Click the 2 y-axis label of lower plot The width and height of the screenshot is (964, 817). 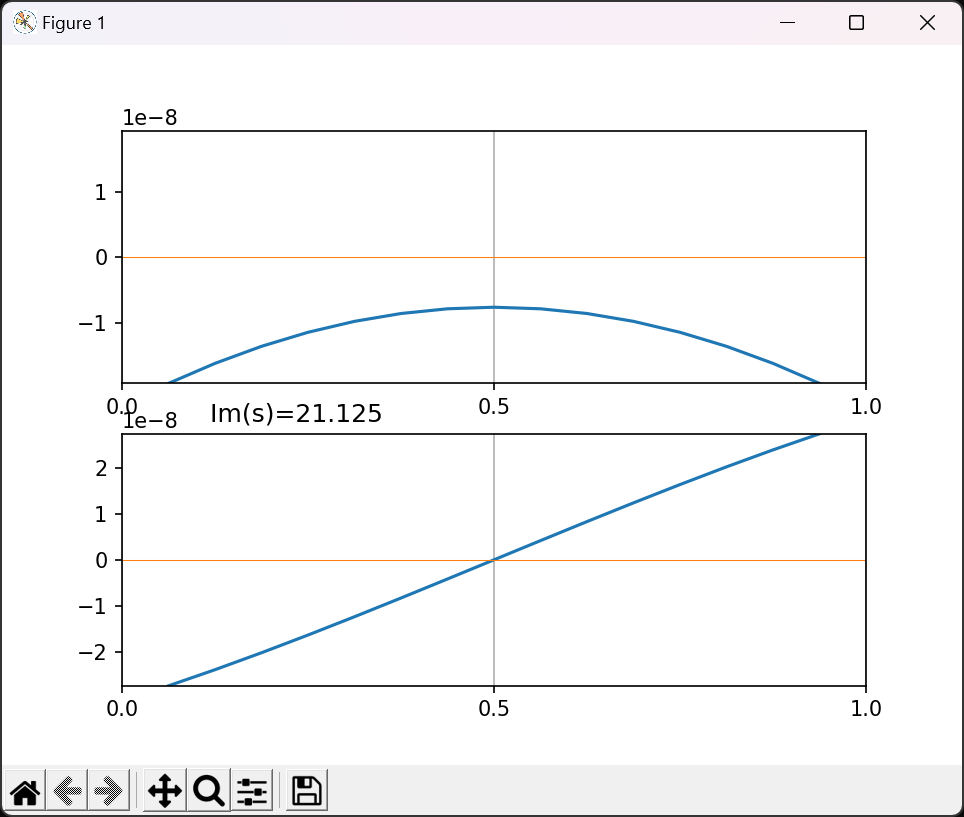coord(101,468)
